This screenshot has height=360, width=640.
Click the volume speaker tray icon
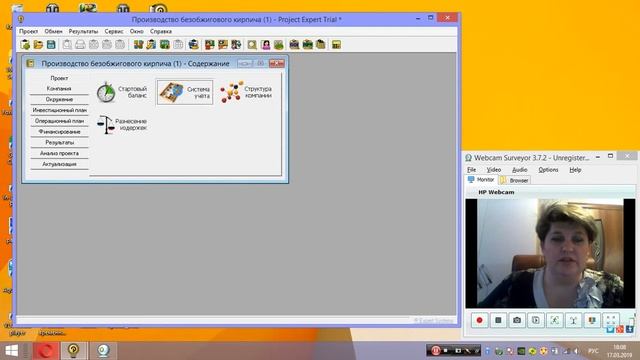tap(576, 351)
